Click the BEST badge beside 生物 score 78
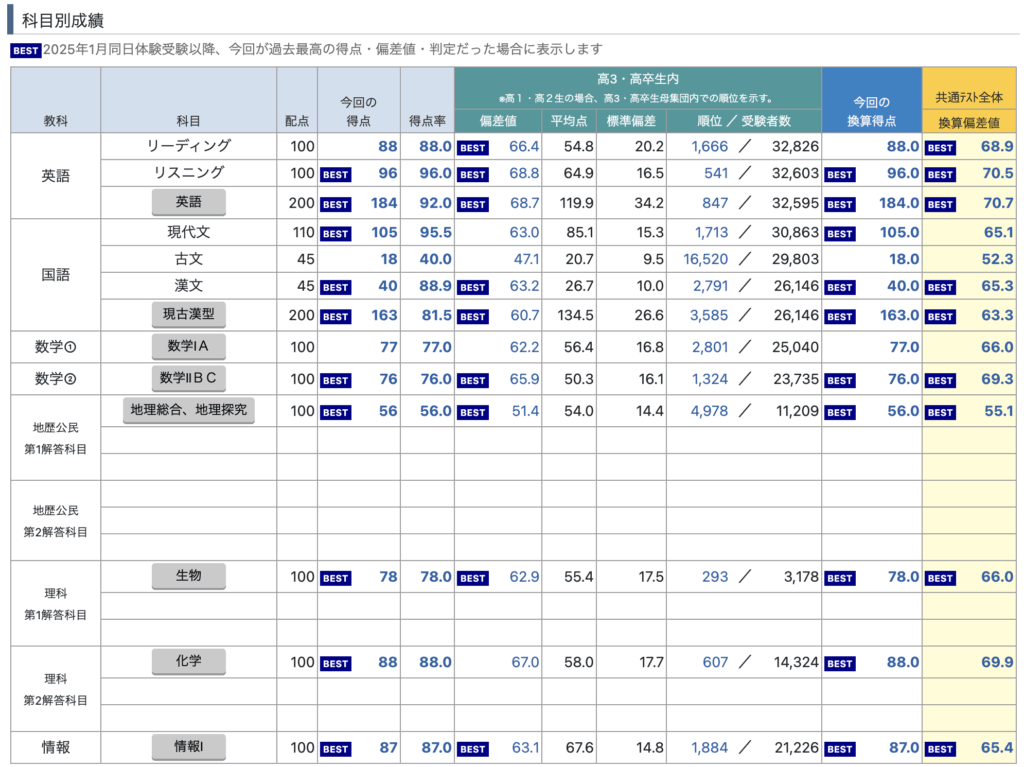The height and width of the screenshot is (767, 1024). pos(335,578)
